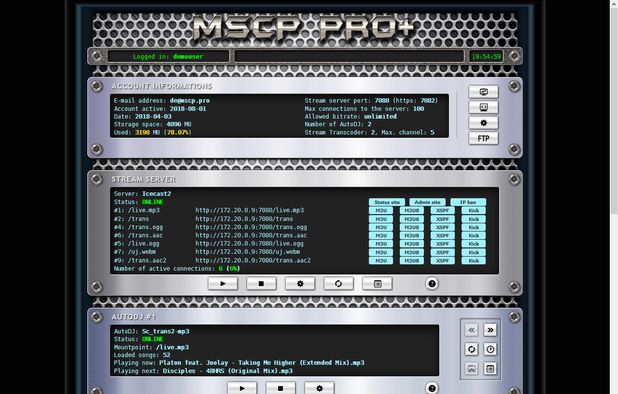
Task: Click the 'Number of active connections' line
Action: point(177,269)
